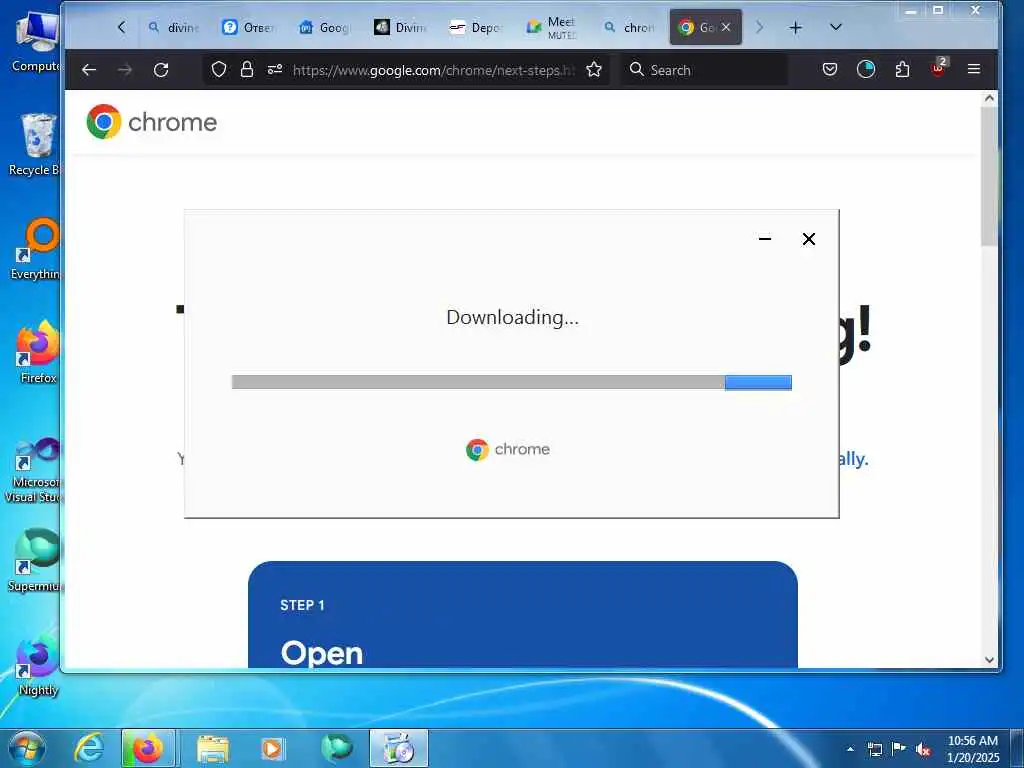The image size is (1024, 768).
Task: Click chrome logo in installer dialog
Action: (508, 449)
